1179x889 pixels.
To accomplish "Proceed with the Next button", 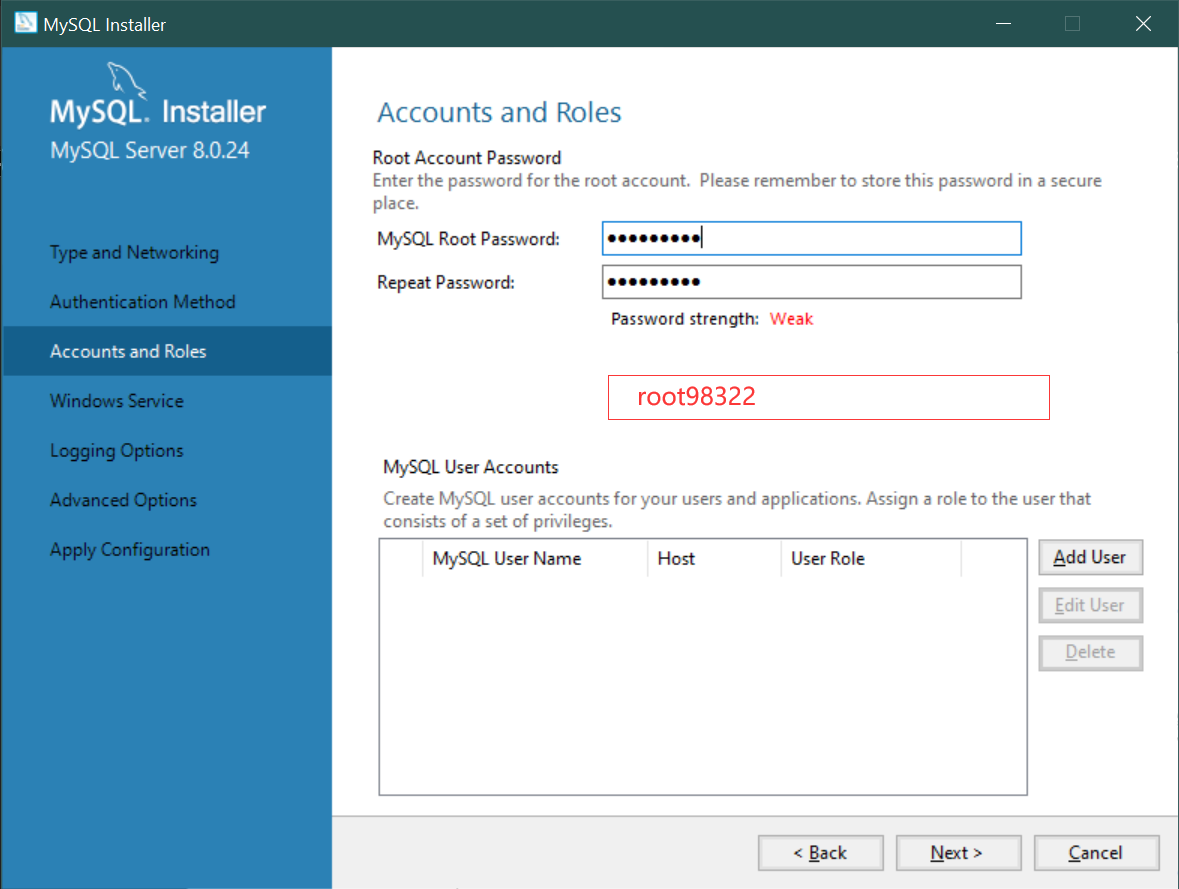I will [958, 853].
